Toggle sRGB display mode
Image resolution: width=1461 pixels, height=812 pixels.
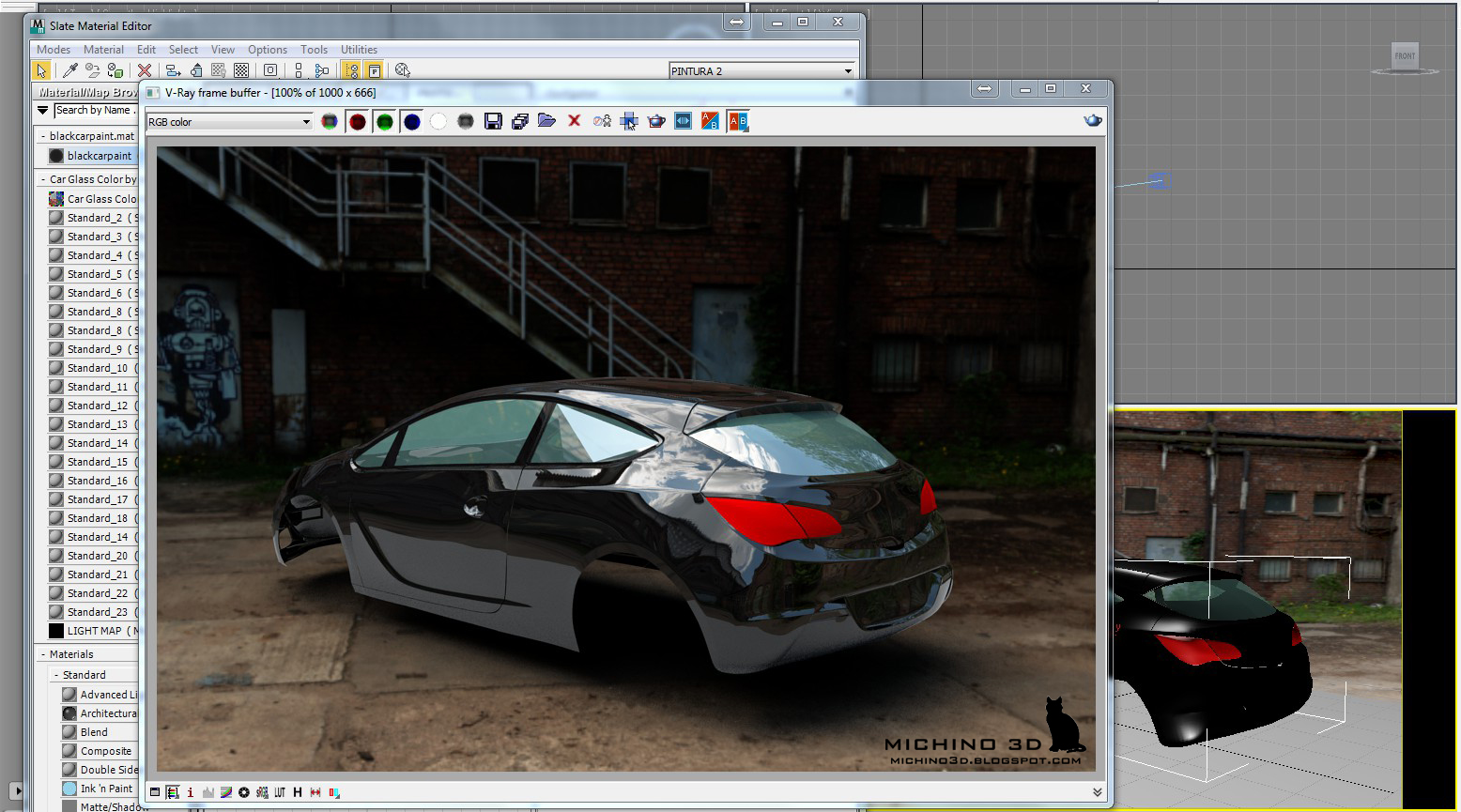(x=262, y=792)
